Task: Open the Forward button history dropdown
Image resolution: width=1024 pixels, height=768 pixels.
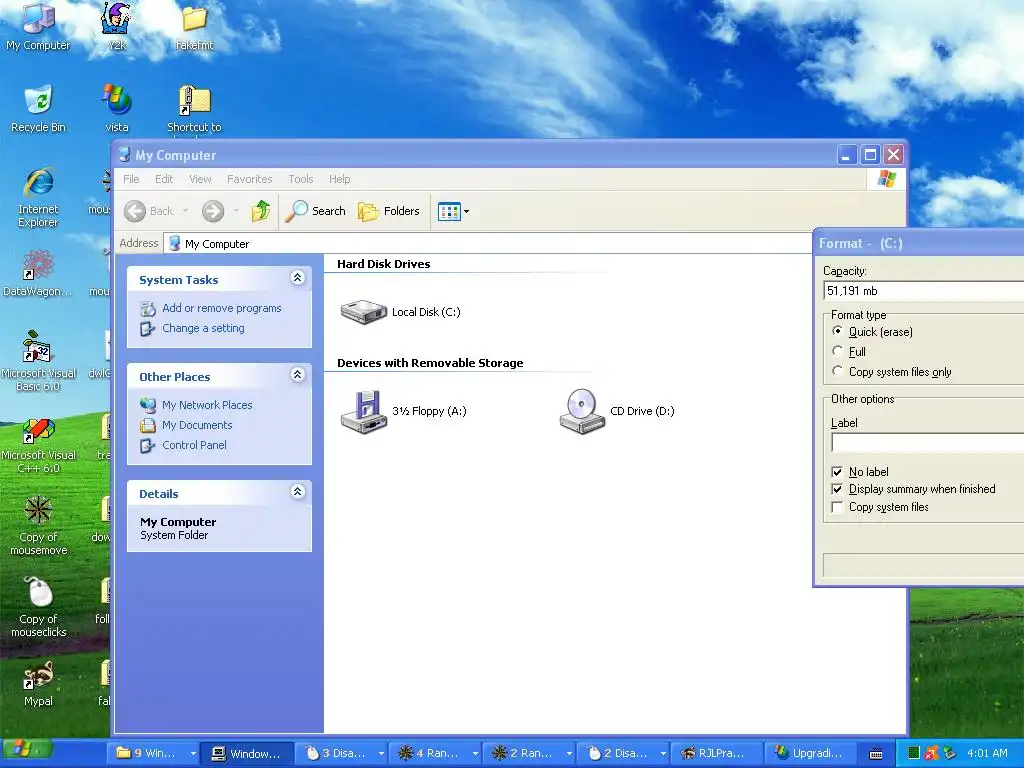Action: point(236,211)
